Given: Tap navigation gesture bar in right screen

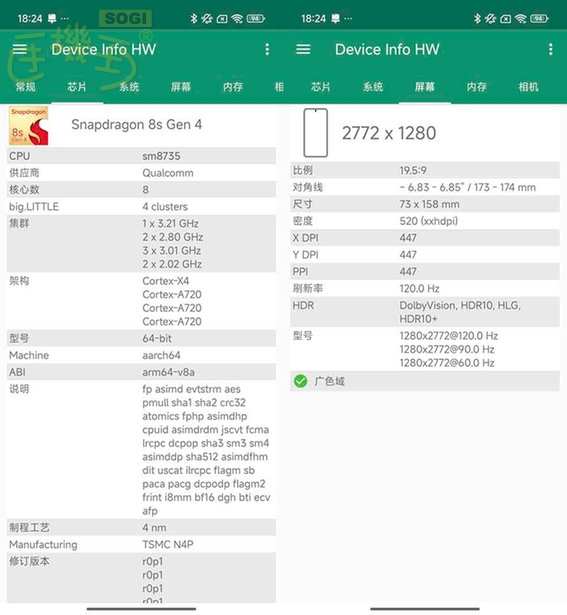Looking at the screenshot, I should 425,609.
